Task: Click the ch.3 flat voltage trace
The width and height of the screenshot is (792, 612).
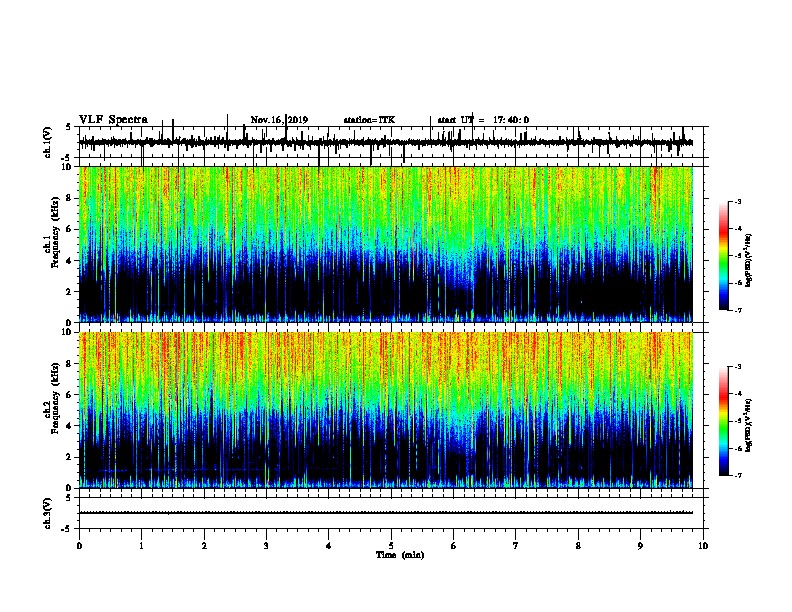Action: pos(385,513)
